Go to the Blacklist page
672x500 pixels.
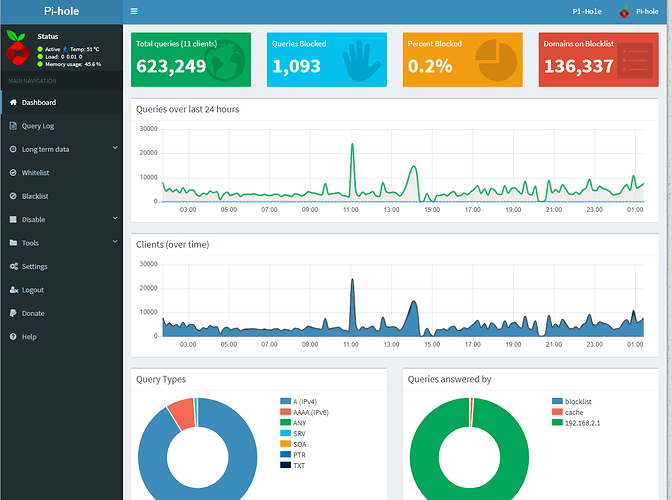click(62, 196)
